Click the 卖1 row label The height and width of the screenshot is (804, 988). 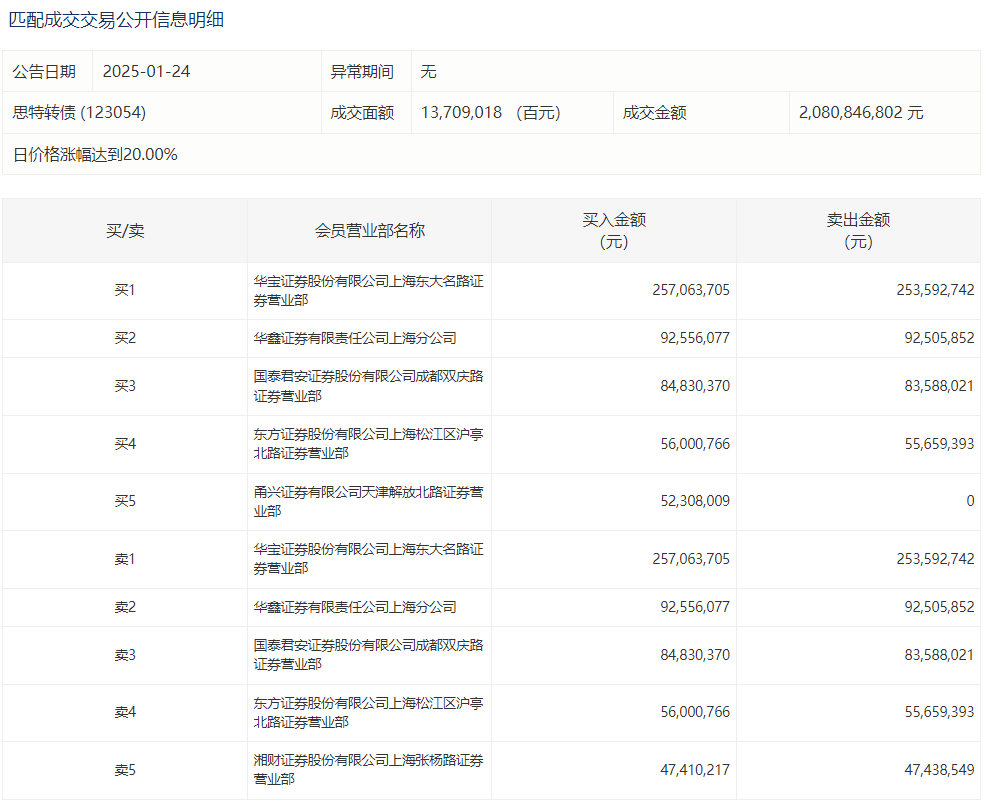tap(125, 560)
